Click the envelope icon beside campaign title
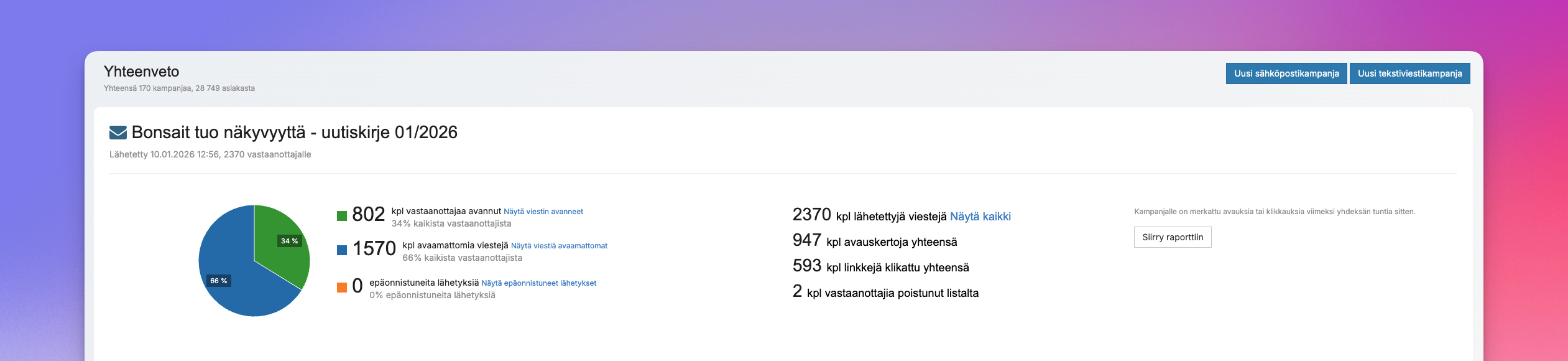Image resolution: width=1568 pixels, height=361 pixels. click(118, 133)
